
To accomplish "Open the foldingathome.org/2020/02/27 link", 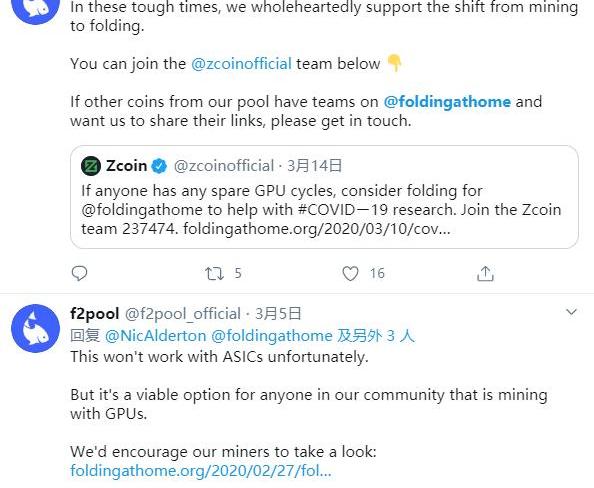I will tap(201, 471).
